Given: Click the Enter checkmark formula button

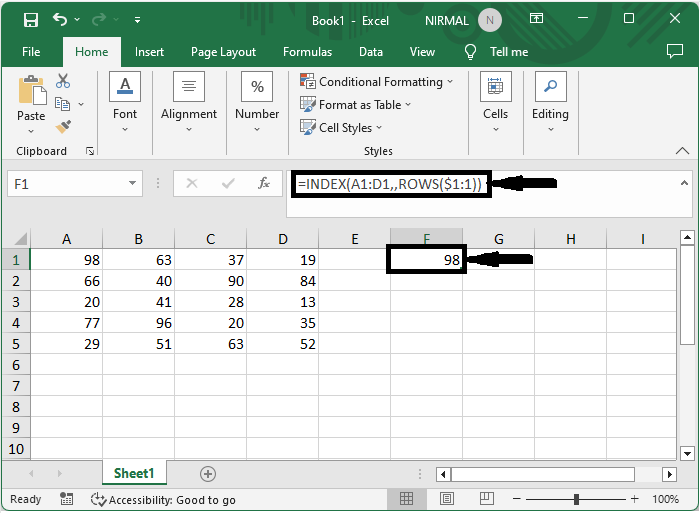Looking at the screenshot, I should [228, 184].
